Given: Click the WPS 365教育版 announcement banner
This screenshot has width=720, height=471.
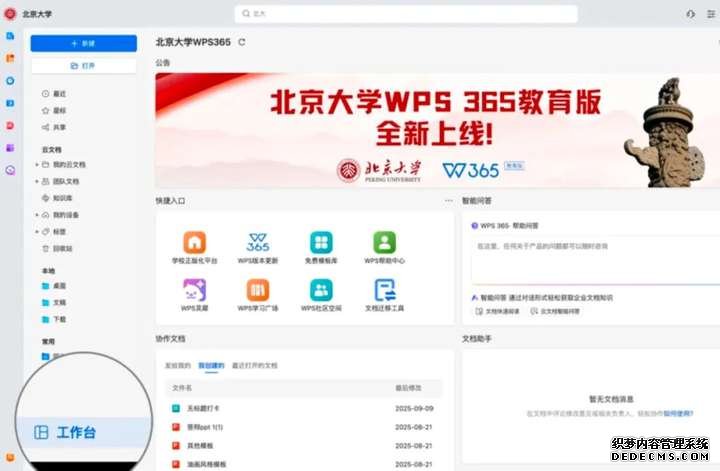Looking at the screenshot, I should [437, 130].
